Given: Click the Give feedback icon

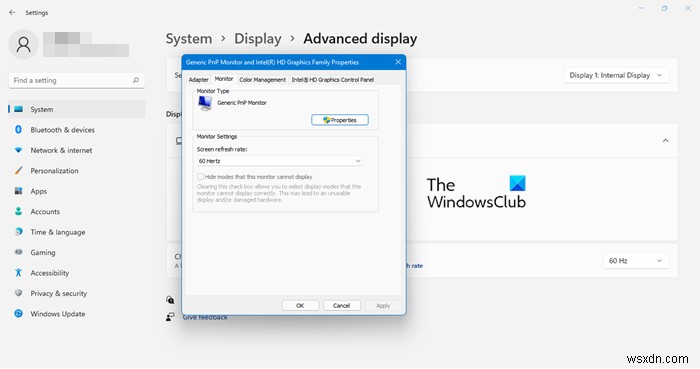Looking at the screenshot, I should (x=170, y=317).
